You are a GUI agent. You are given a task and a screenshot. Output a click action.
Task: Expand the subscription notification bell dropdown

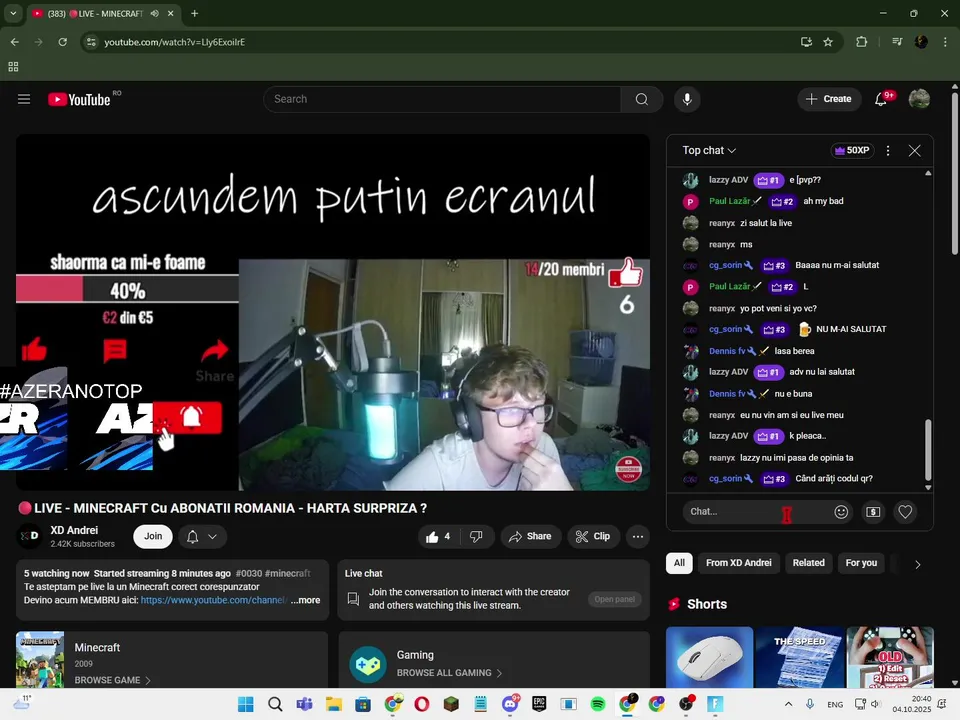[x=203, y=536]
